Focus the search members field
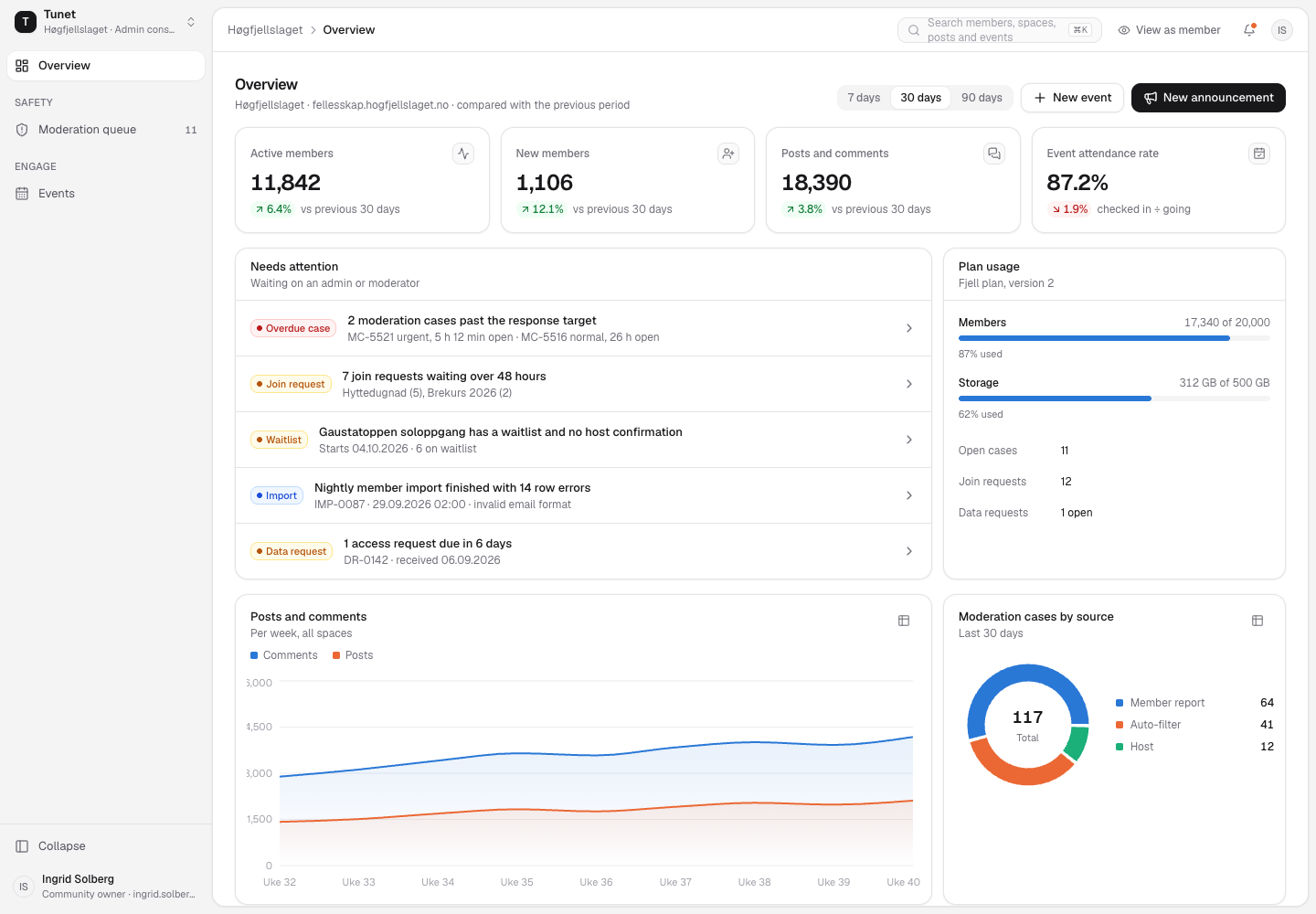 click(1000, 30)
